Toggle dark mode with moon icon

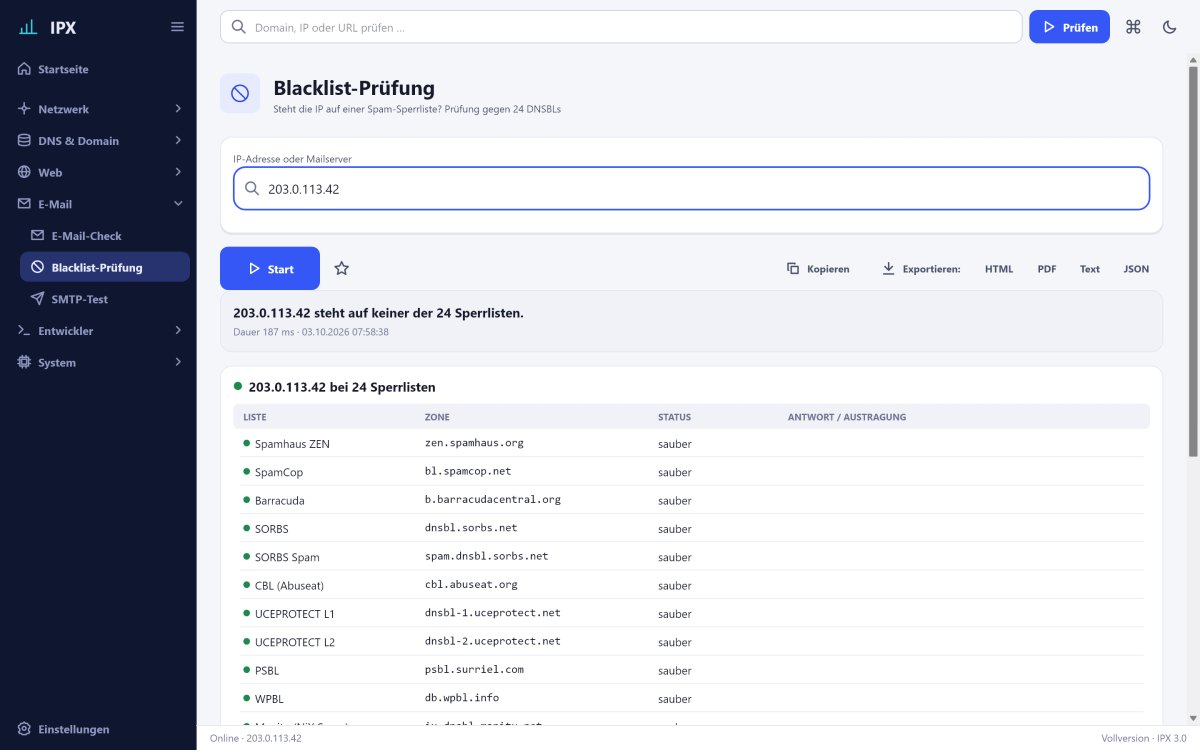pos(1169,27)
